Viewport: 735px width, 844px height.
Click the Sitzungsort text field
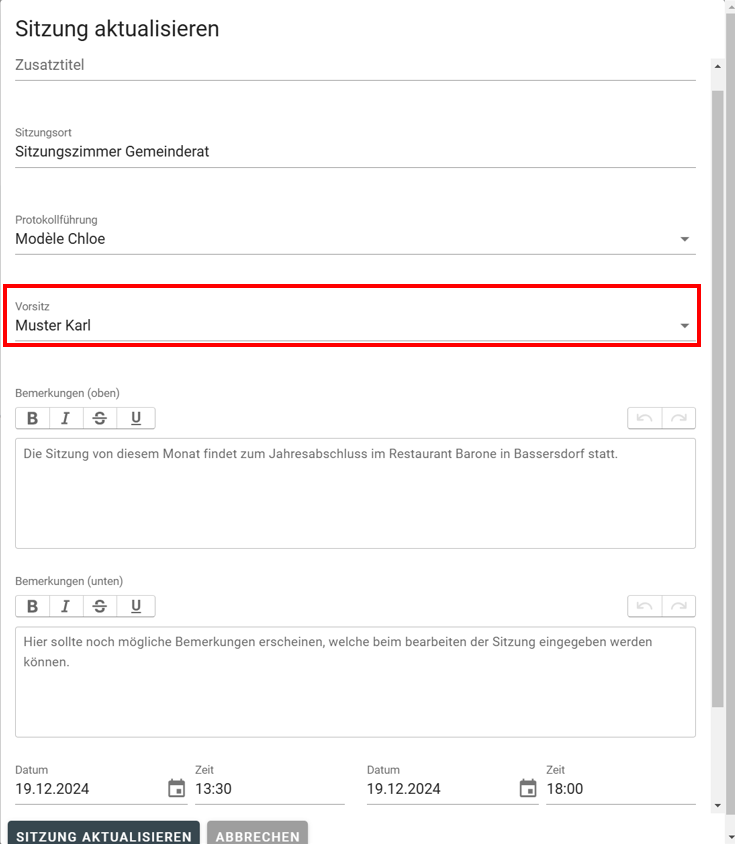pyautogui.click(x=354, y=152)
